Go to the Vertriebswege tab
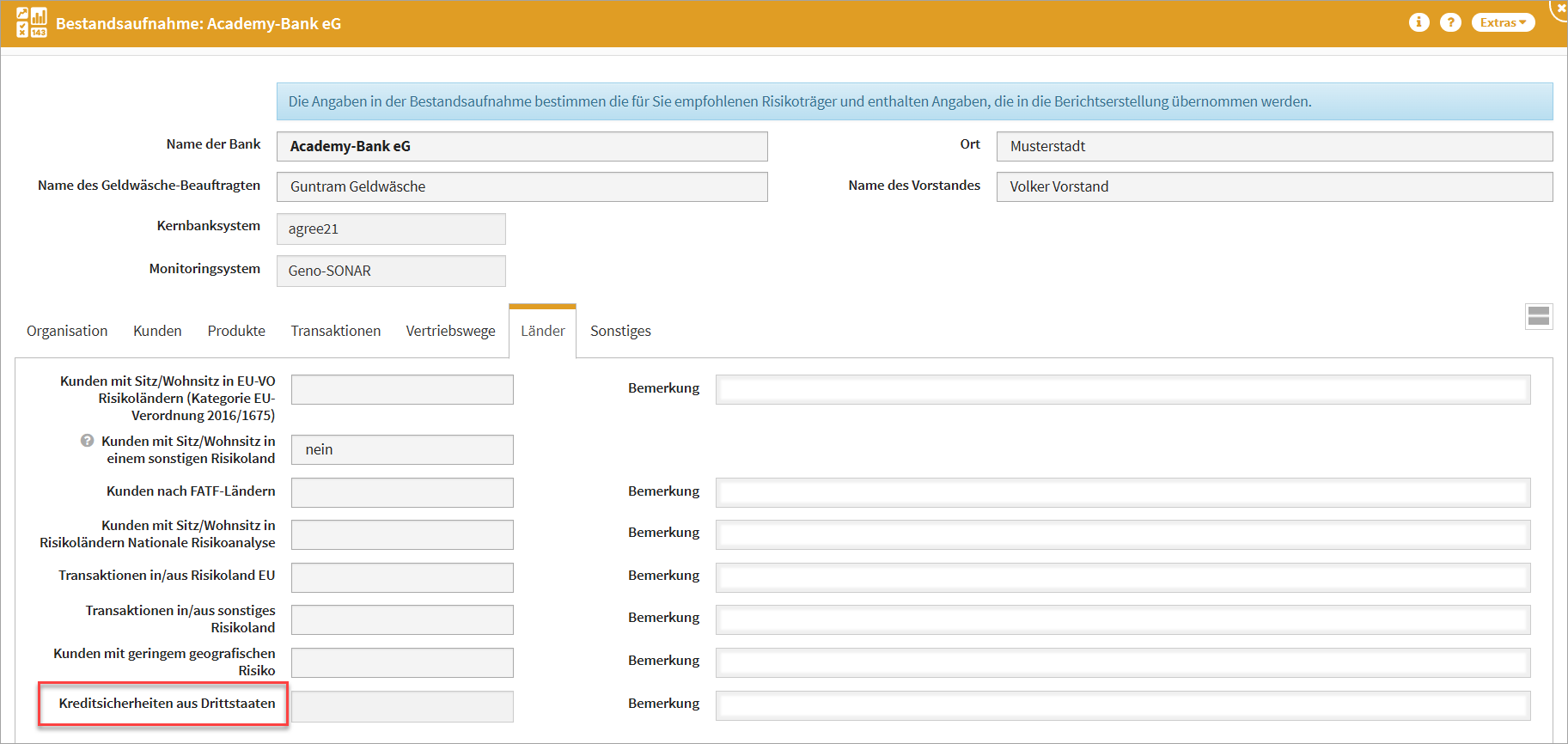Screen dimensions: 1568x744 click(x=450, y=331)
